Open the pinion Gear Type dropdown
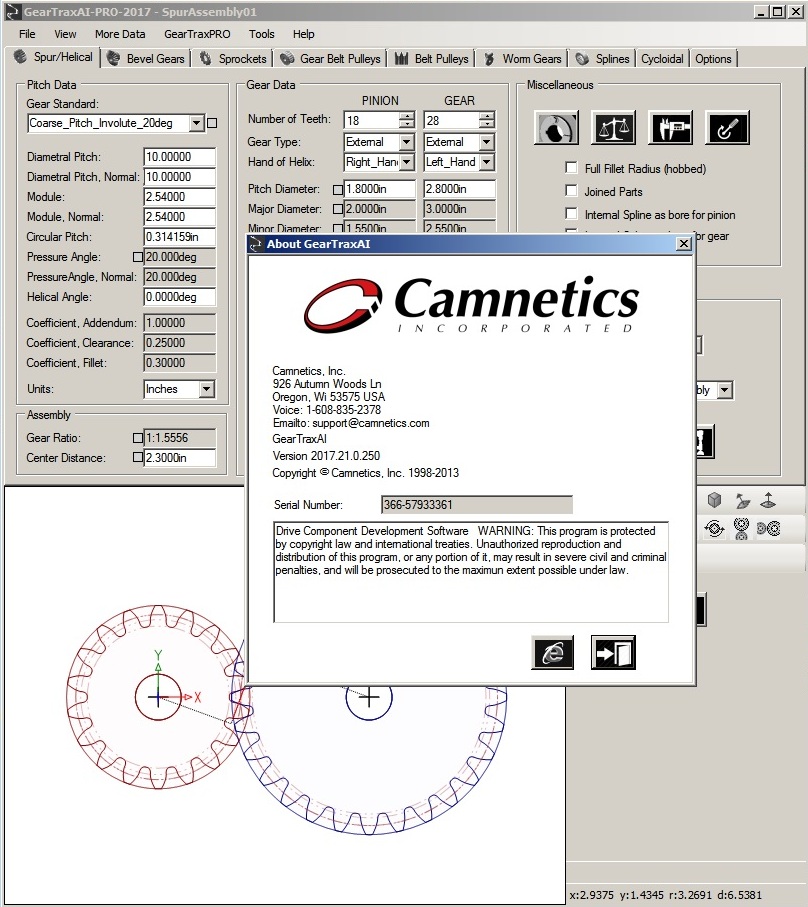 407,142
